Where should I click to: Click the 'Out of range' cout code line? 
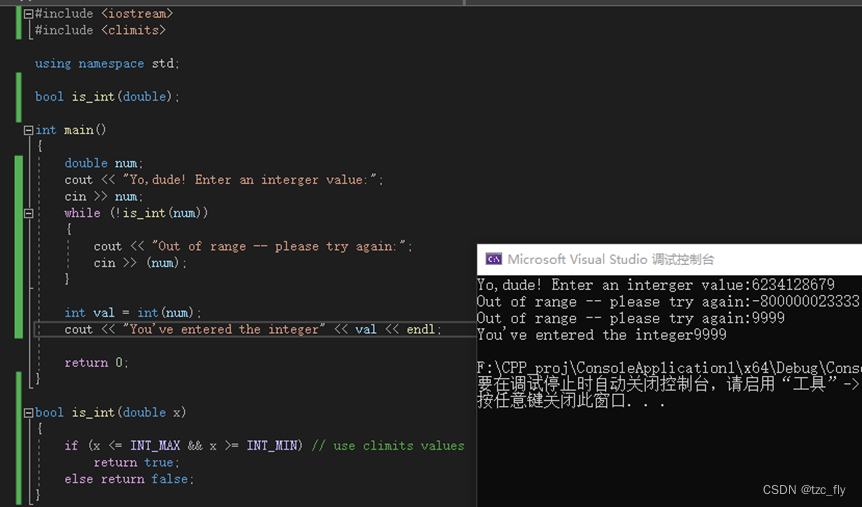pyautogui.click(x=253, y=246)
